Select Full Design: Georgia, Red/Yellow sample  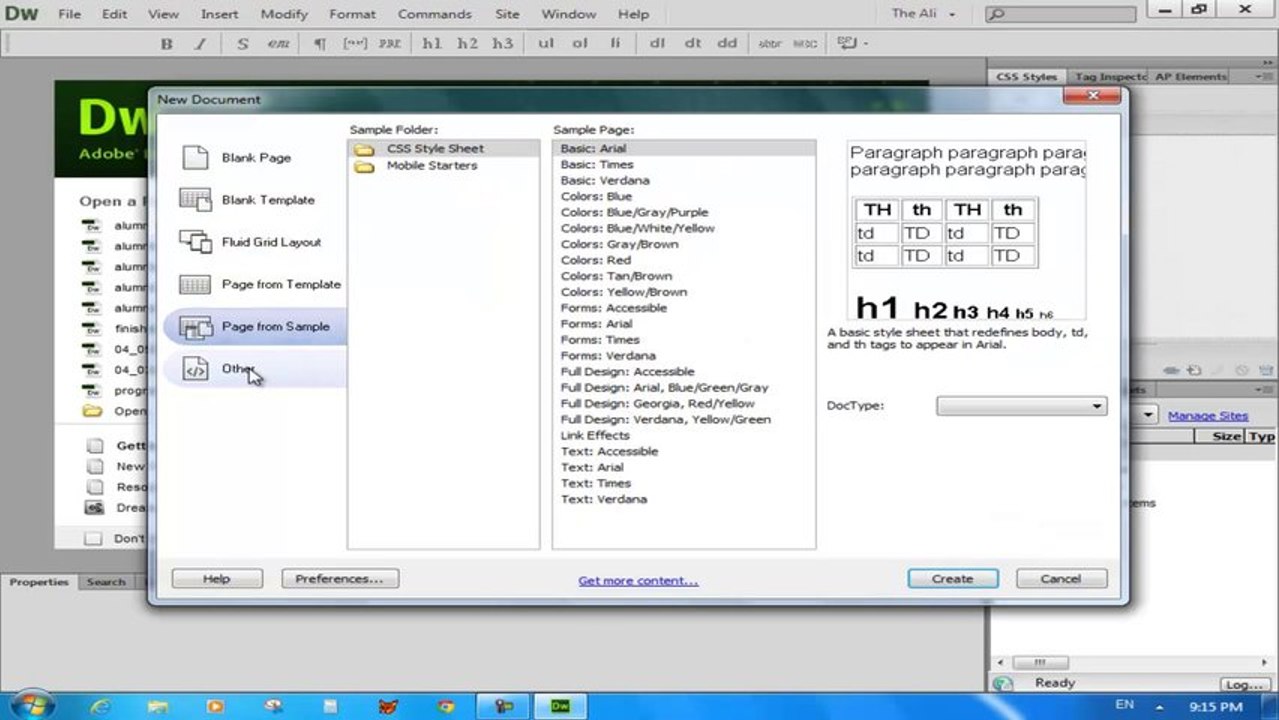(x=657, y=403)
